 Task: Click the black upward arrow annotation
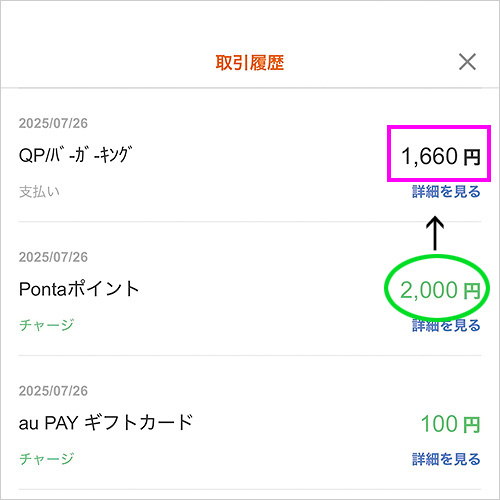point(435,233)
